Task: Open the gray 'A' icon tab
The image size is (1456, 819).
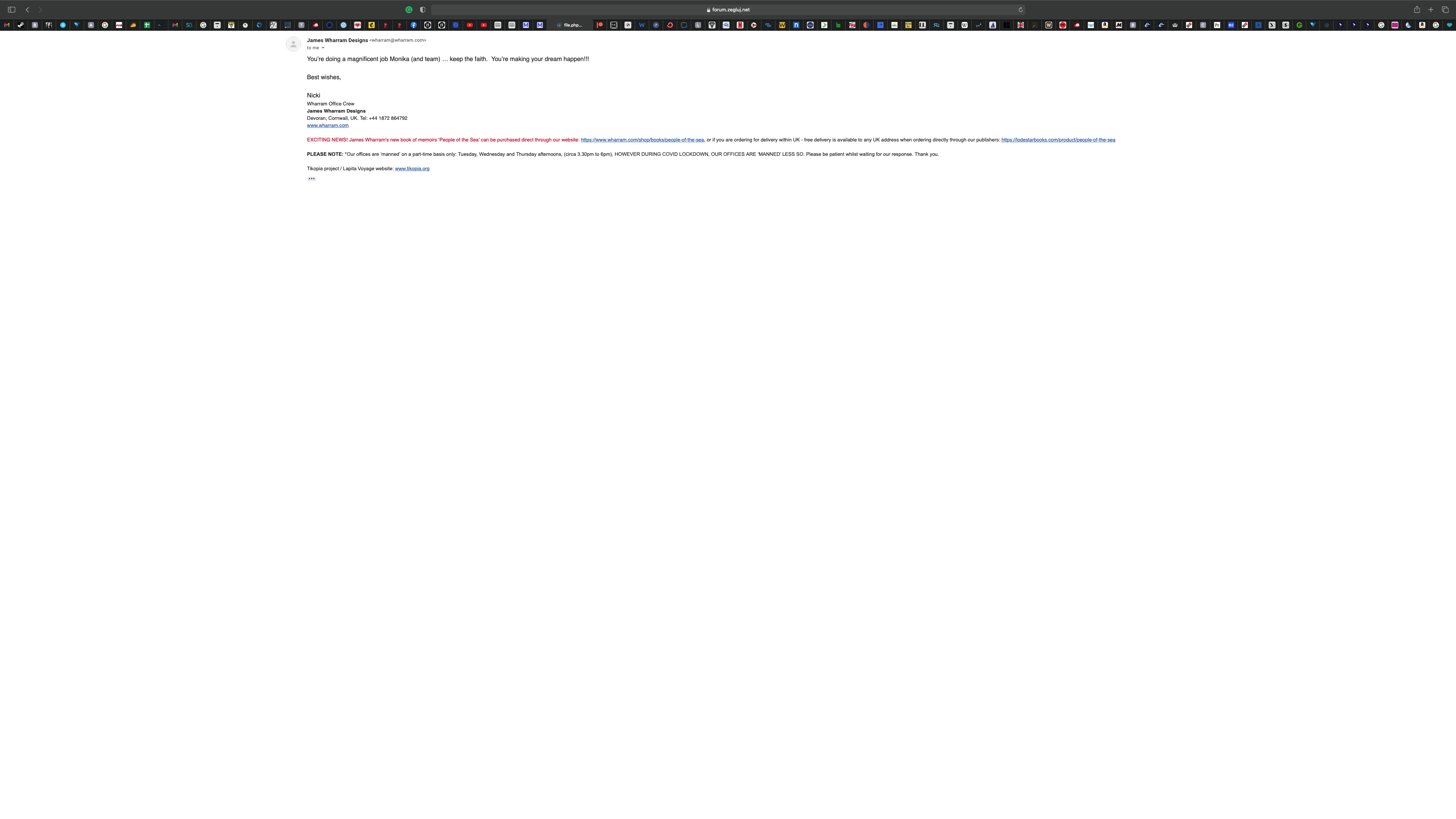Action: pos(91,25)
